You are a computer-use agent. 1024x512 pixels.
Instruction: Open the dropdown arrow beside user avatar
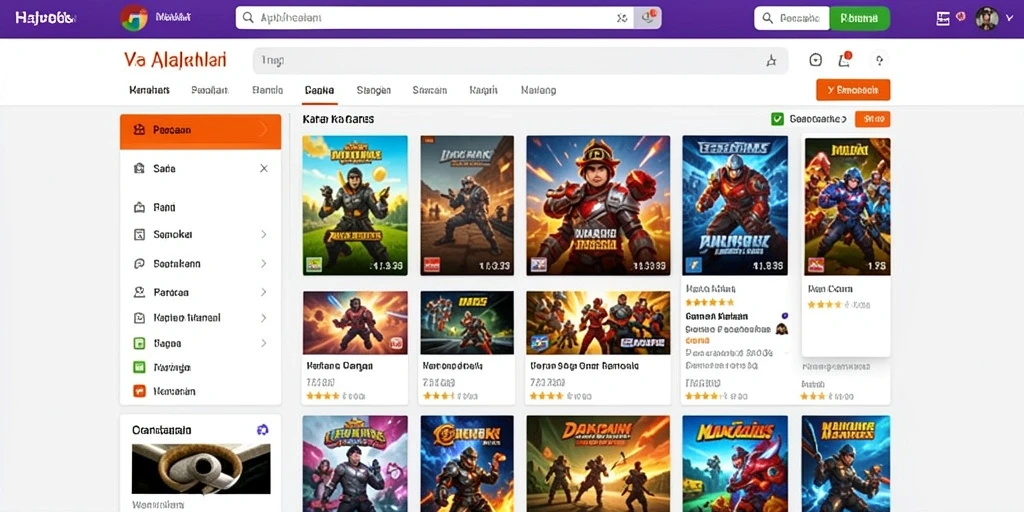click(x=1008, y=18)
